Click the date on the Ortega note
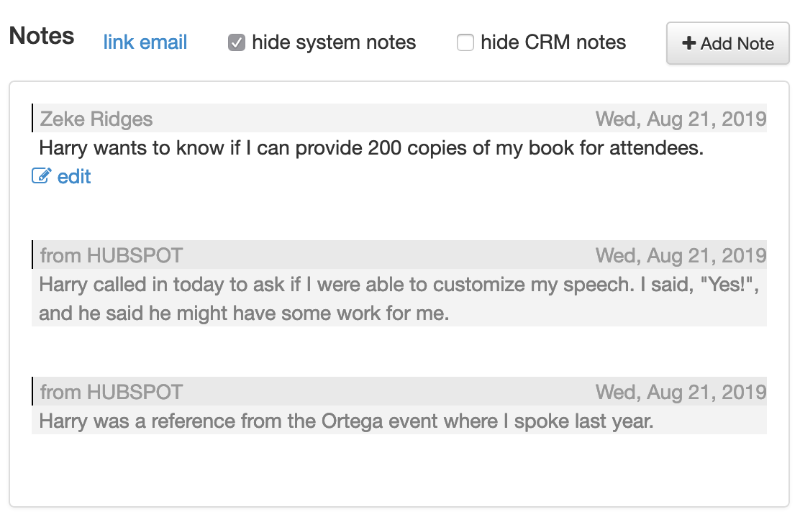The image size is (800, 522). click(x=680, y=392)
